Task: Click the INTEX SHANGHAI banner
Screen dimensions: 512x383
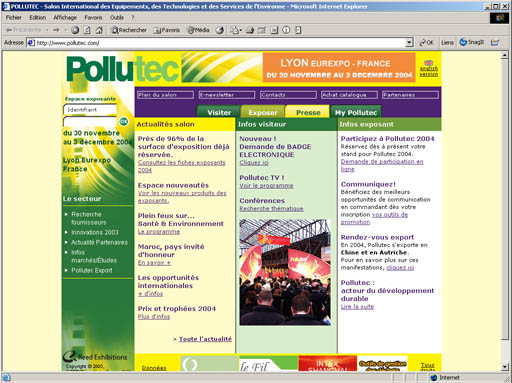Action: coord(327,363)
